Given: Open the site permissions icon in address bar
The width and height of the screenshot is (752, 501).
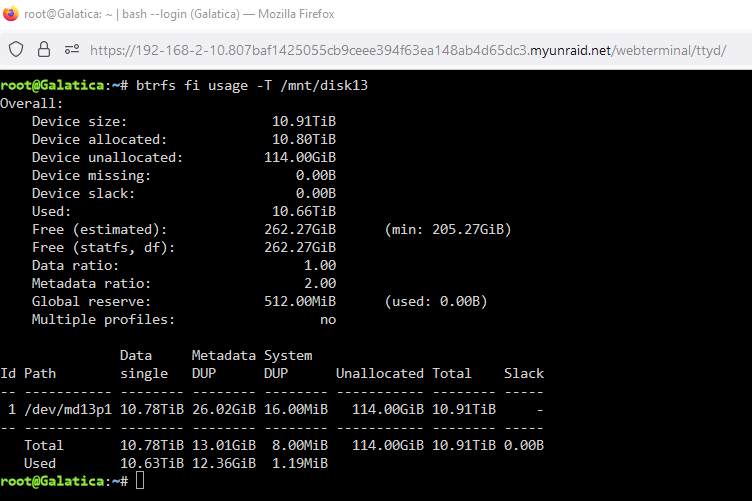Looking at the screenshot, I should [72, 49].
